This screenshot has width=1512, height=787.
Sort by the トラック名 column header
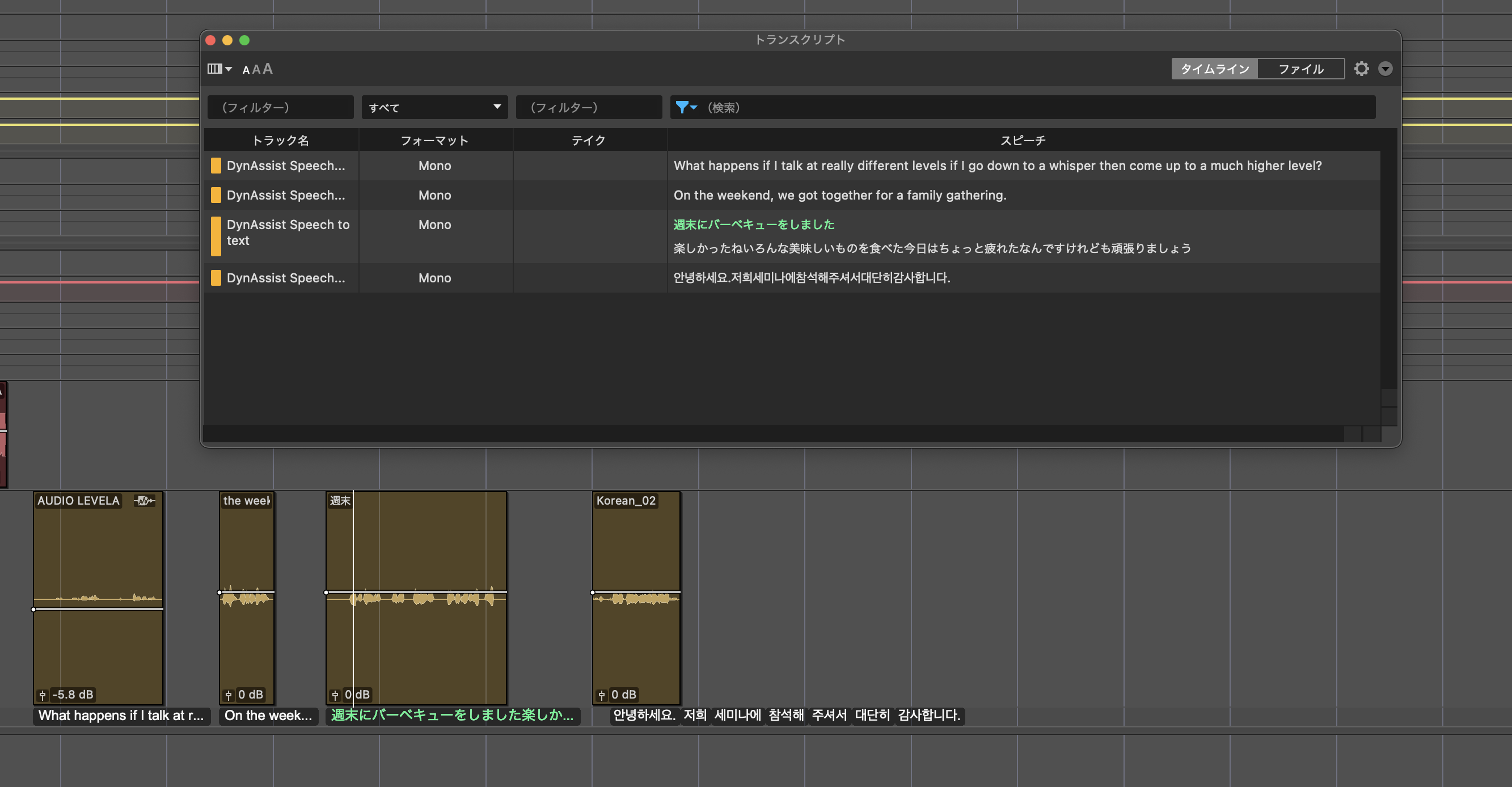point(281,140)
